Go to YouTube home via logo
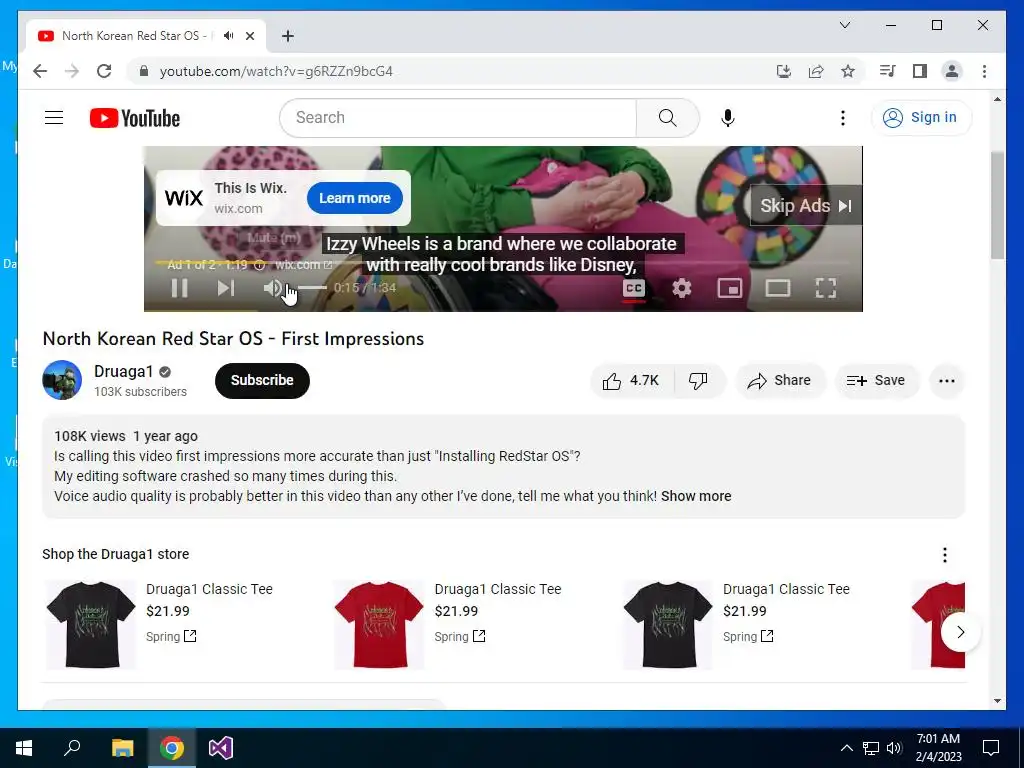Screen dimensions: 1024x768 point(135,118)
